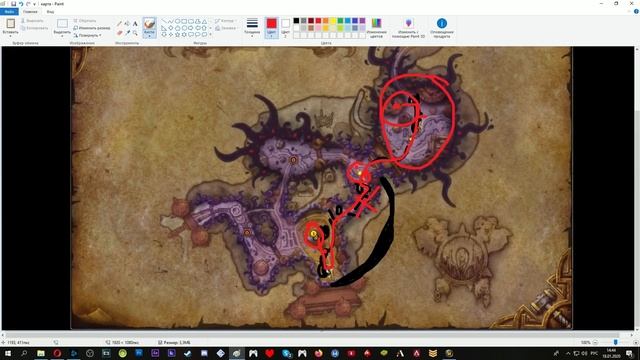Open Customize Quick Access Toolbar arrow
Image resolution: width=640 pixels, height=360 pixels.
point(34,4)
